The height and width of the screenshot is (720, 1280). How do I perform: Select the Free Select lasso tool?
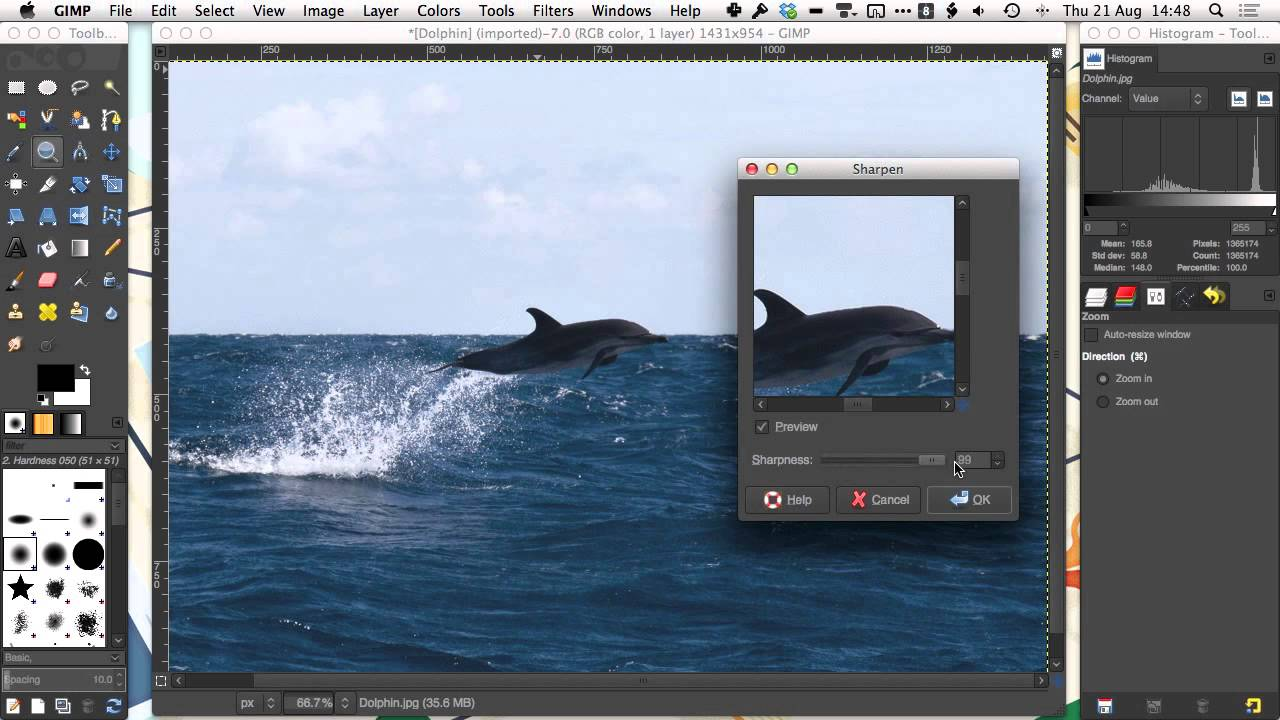point(79,87)
